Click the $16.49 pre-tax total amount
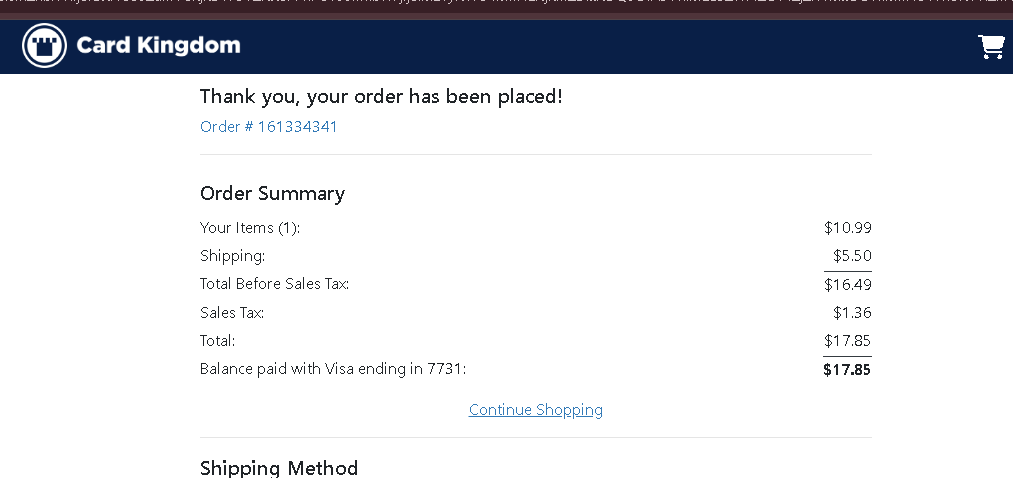This screenshot has height=478, width=1013. coord(847,285)
